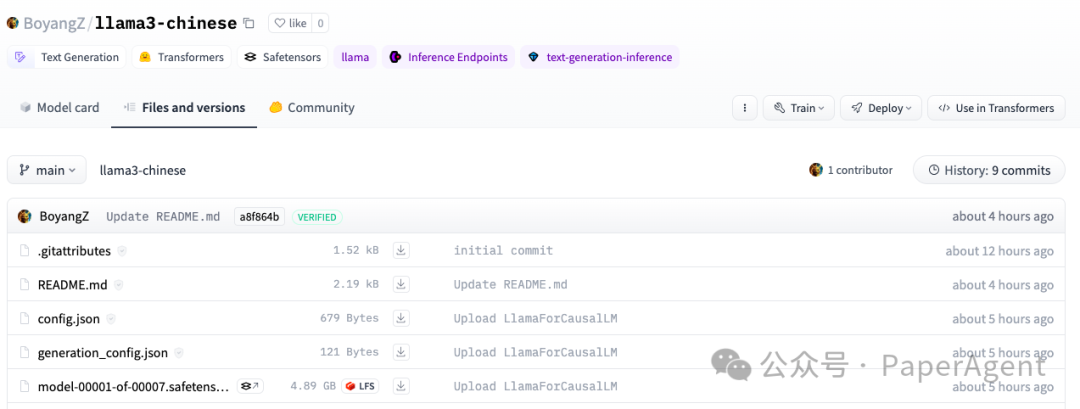Click safety shield icon beside README.md

coord(118,284)
